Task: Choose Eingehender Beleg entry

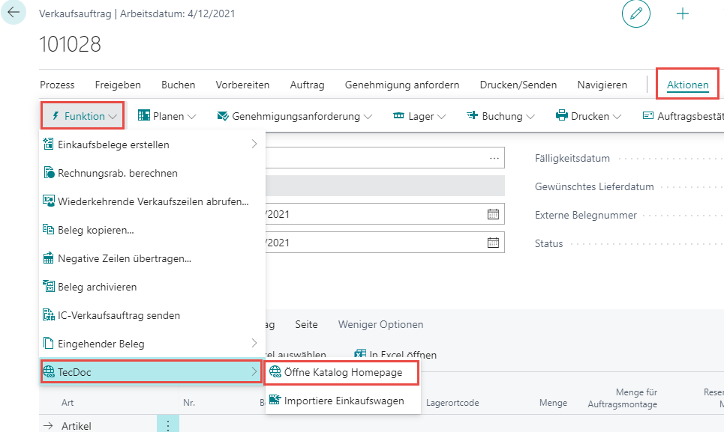Action: pos(152,344)
